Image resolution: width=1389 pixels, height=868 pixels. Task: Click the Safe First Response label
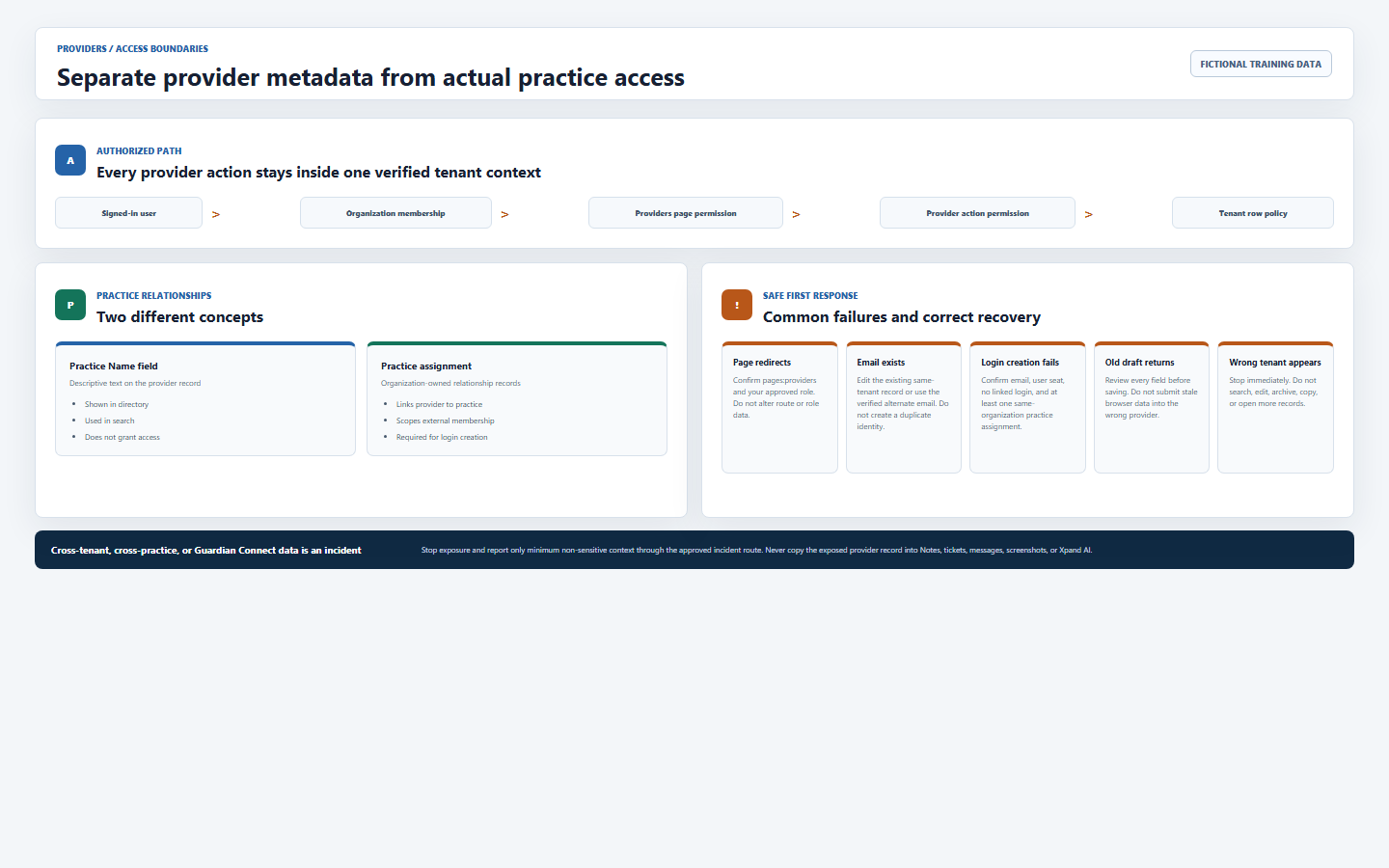[810, 295]
